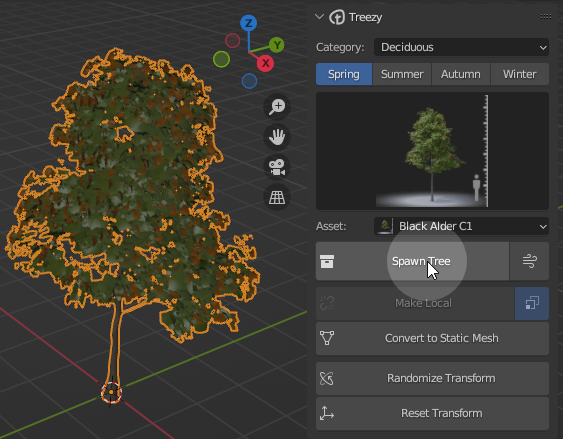Click the tree preview thumbnail

point(432,151)
